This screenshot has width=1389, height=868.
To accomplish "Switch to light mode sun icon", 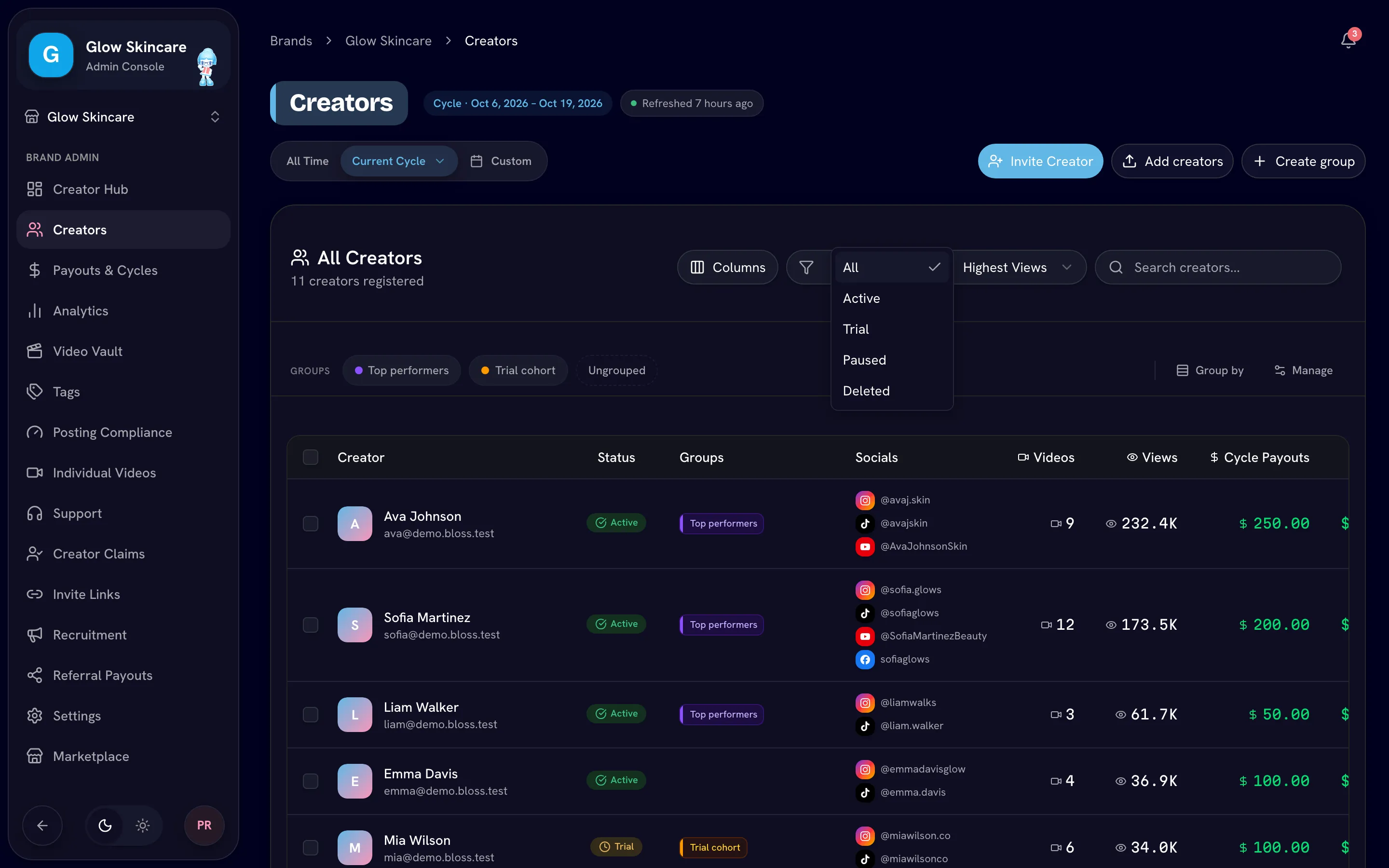I will pos(142,826).
